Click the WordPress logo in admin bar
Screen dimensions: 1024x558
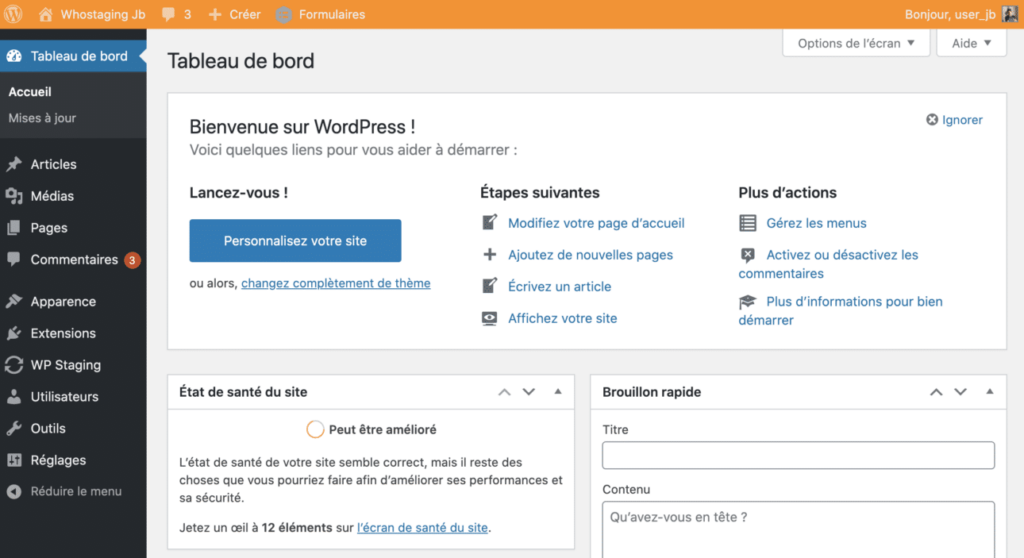coord(13,14)
